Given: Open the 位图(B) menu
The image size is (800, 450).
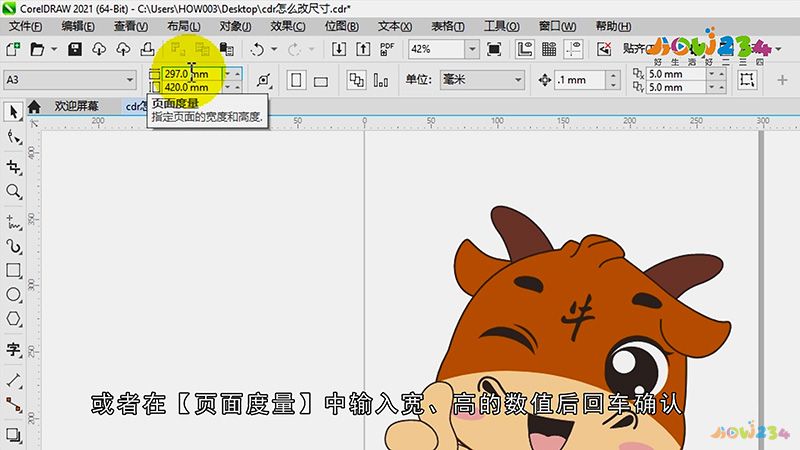Looking at the screenshot, I should [341, 27].
